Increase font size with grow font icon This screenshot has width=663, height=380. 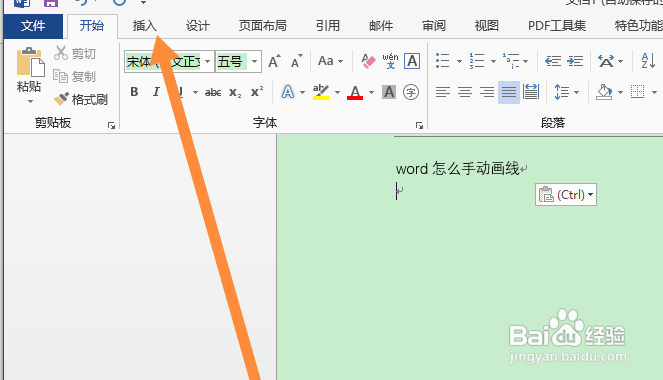pos(274,62)
